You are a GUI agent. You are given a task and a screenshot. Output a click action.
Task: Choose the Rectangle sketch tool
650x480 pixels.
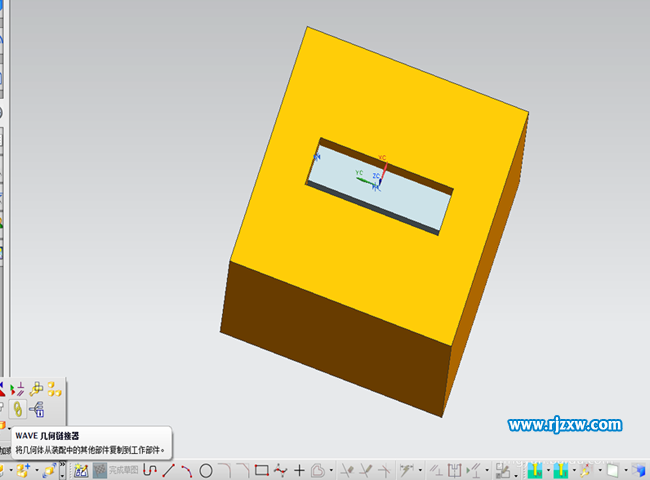click(262, 470)
